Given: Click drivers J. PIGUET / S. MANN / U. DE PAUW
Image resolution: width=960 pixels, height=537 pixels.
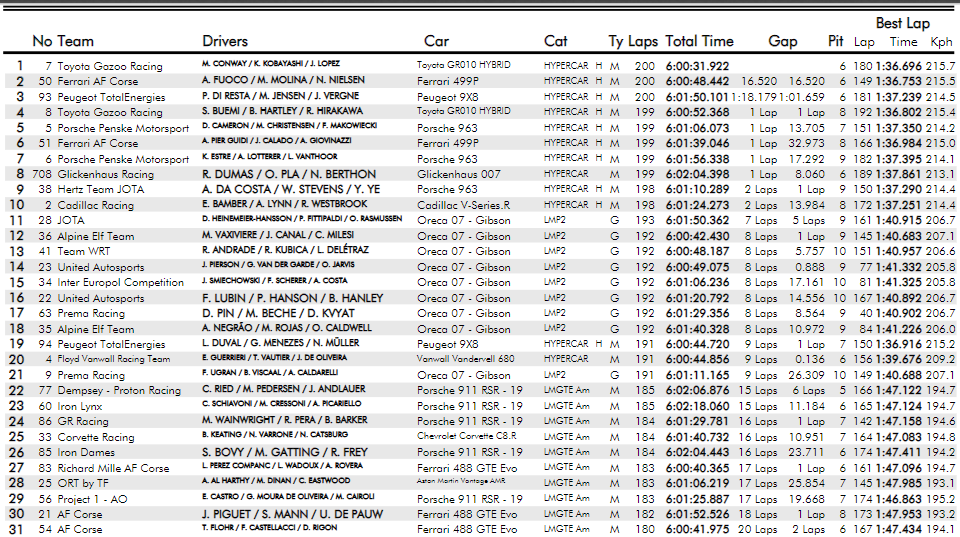Looking at the screenshot, I should (292, 514).
